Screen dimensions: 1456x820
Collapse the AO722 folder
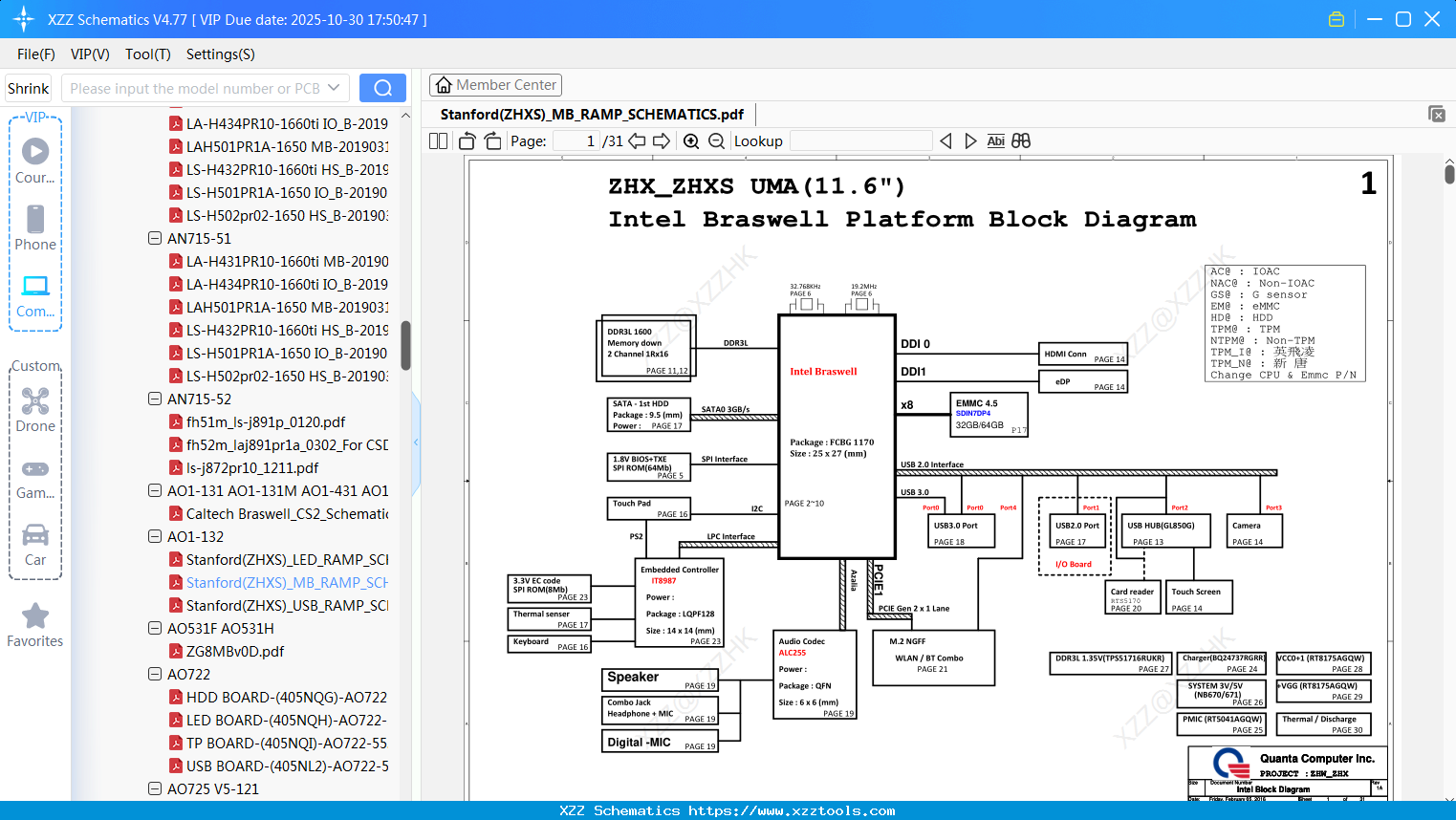coord(155,674)
